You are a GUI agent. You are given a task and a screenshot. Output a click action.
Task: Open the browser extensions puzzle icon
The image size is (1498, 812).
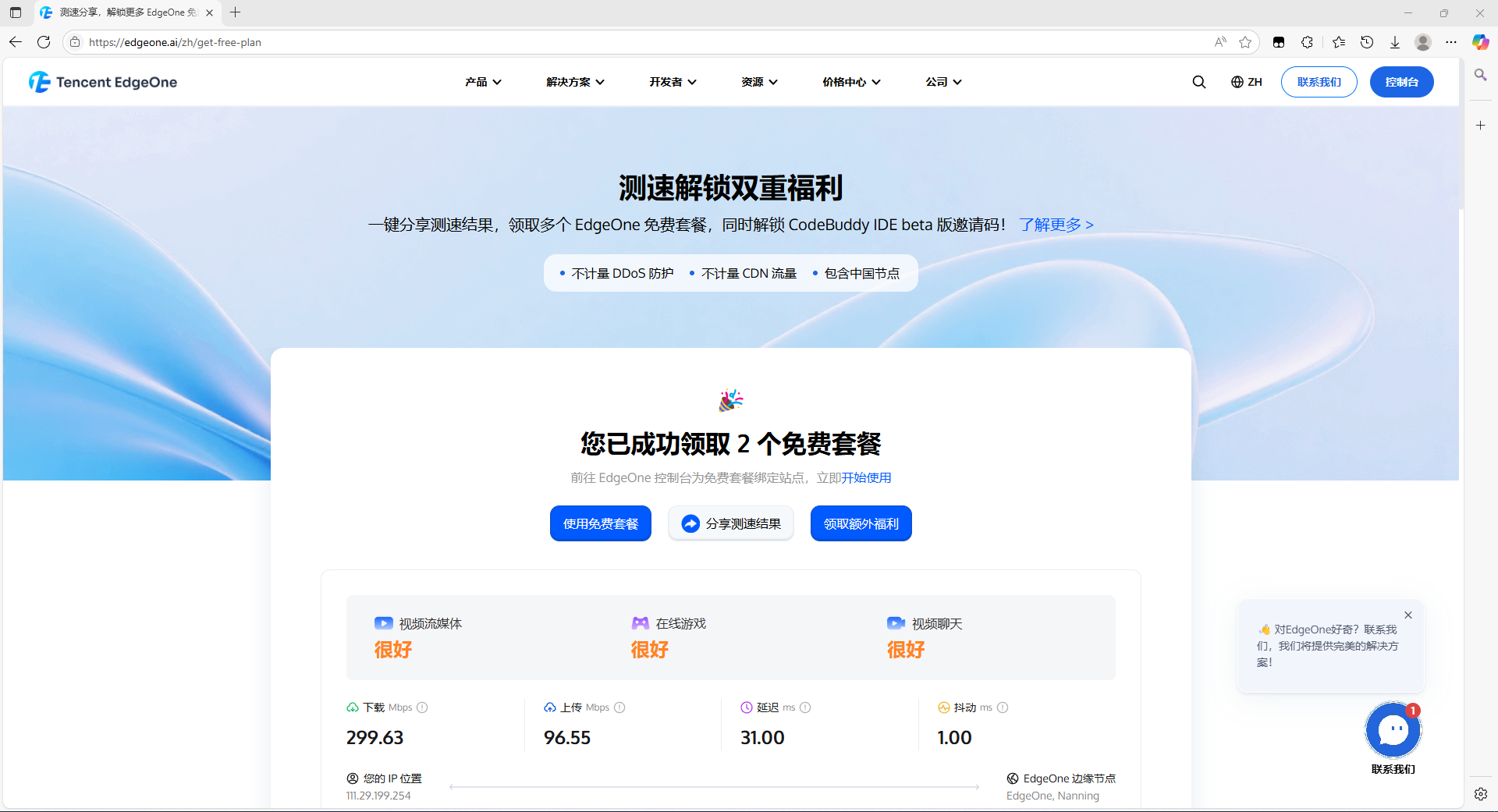tap(1307, 42)
